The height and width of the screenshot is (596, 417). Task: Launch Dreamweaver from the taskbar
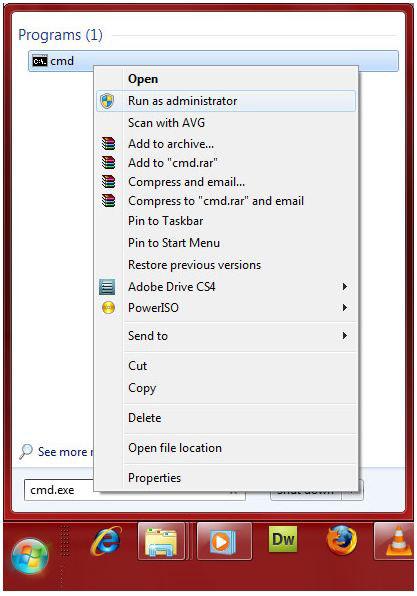point(283,539)
